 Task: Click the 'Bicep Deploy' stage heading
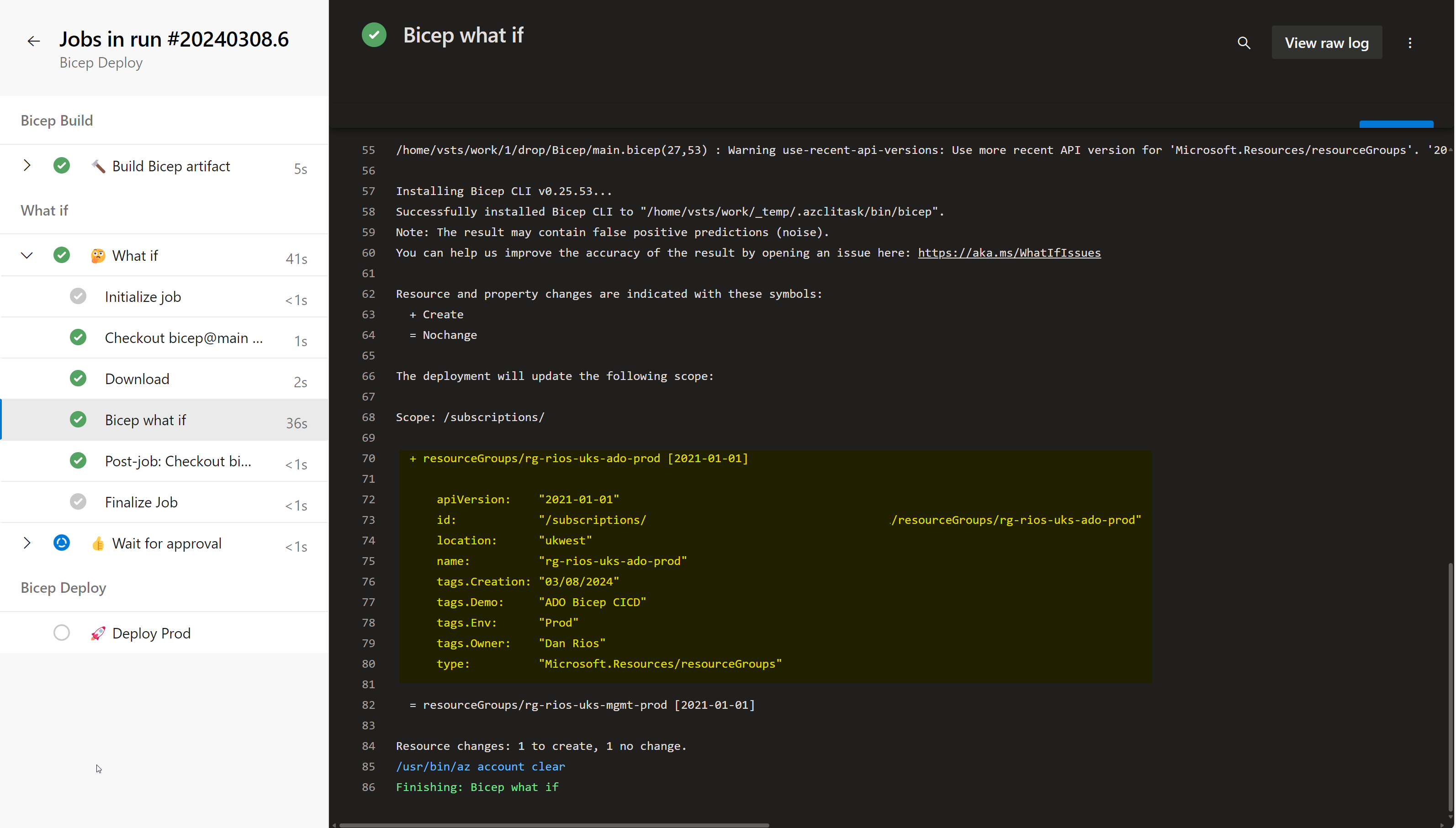pos(63,587)
